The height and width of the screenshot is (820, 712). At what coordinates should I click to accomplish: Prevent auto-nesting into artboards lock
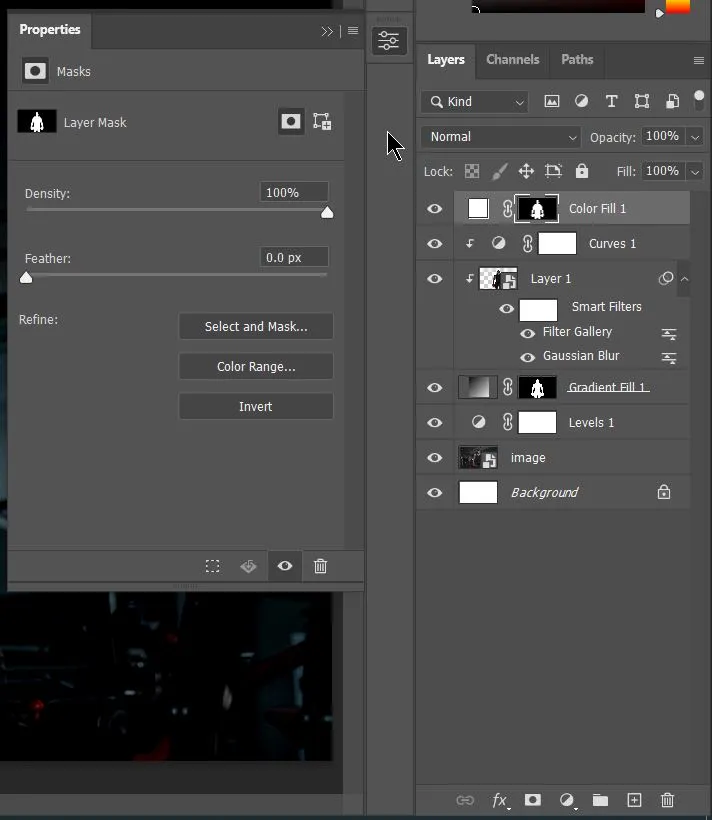(553, 171)
